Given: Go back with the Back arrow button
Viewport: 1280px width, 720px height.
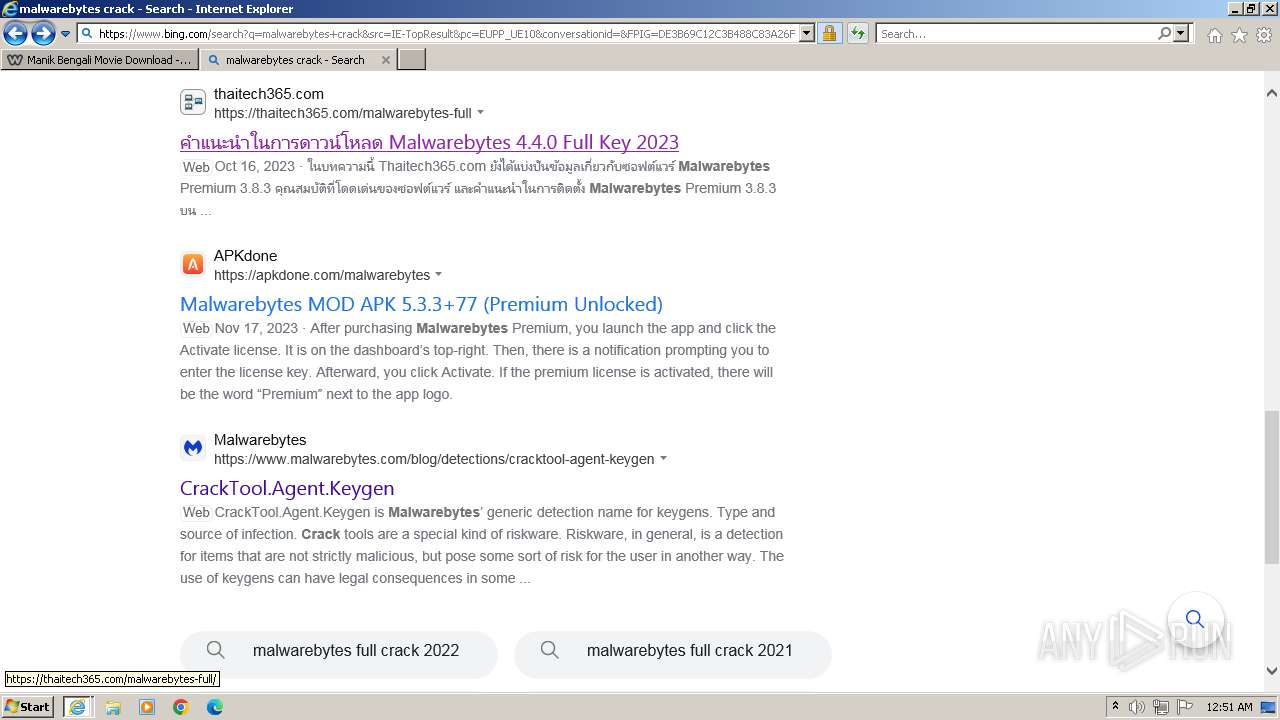Looking at the screenshot, I should click(x=15, y=34).
